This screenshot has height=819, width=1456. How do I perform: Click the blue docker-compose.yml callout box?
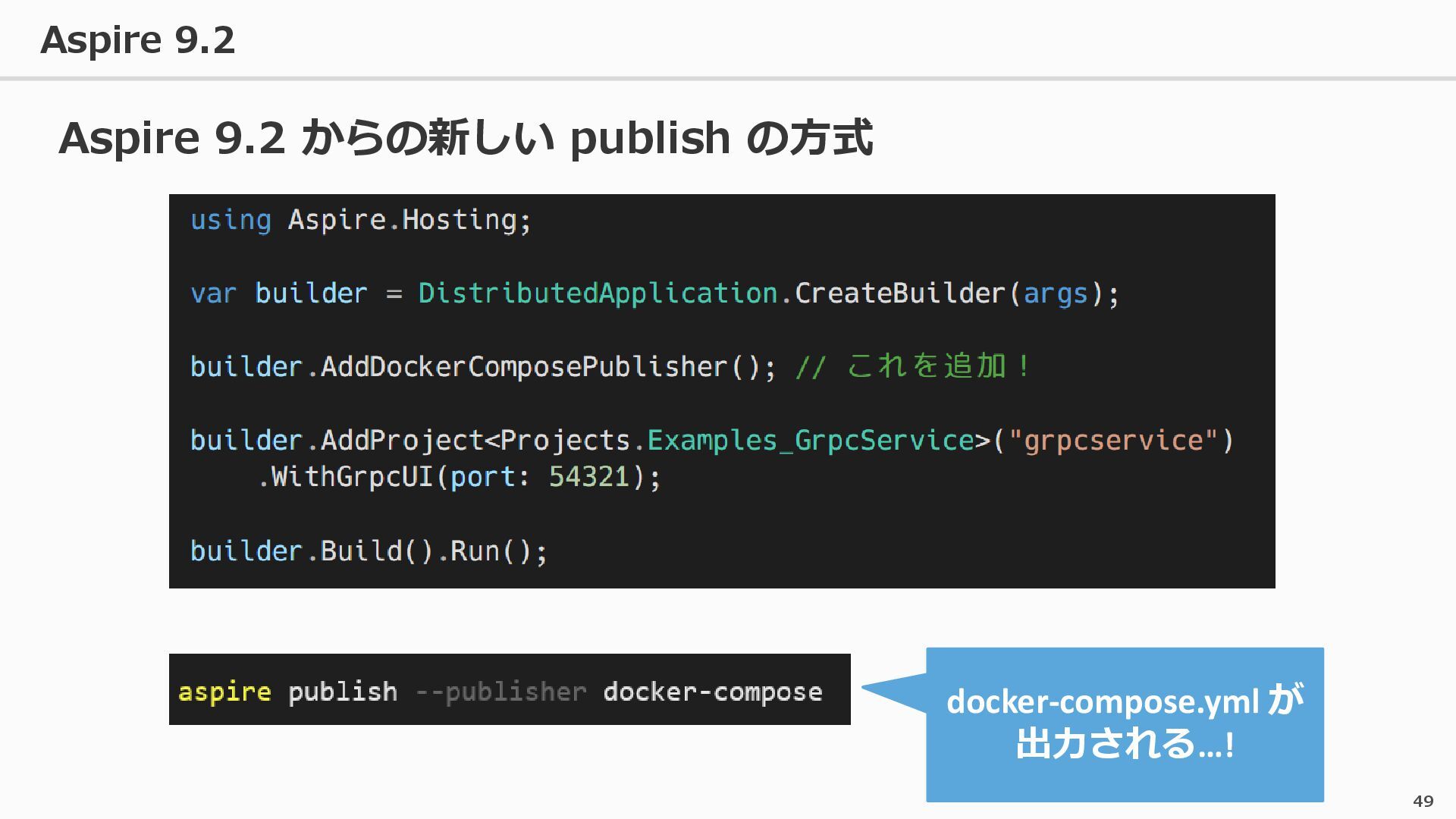coord(1125,724)
